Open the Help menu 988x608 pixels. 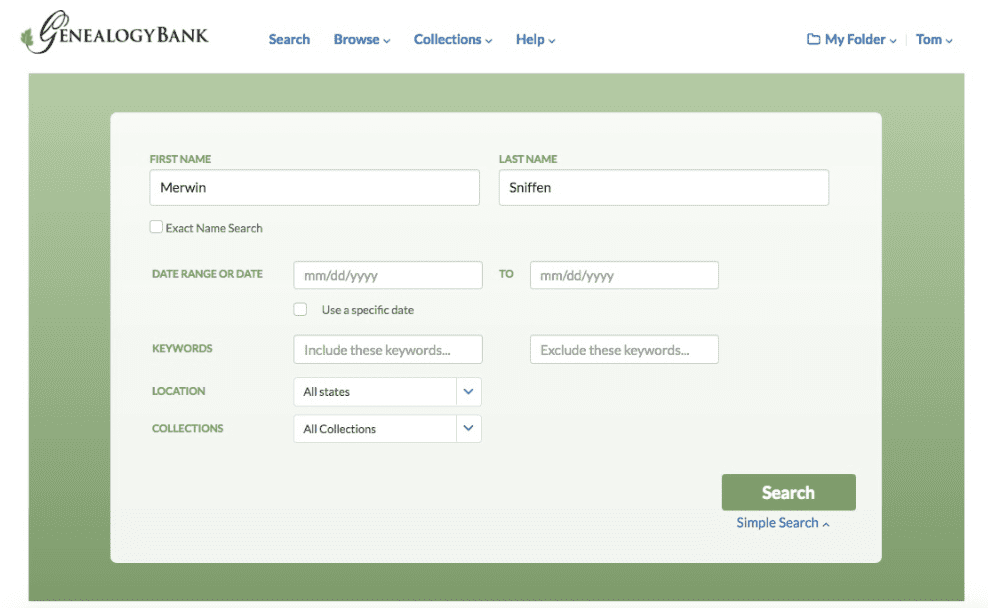click(535, 39)
